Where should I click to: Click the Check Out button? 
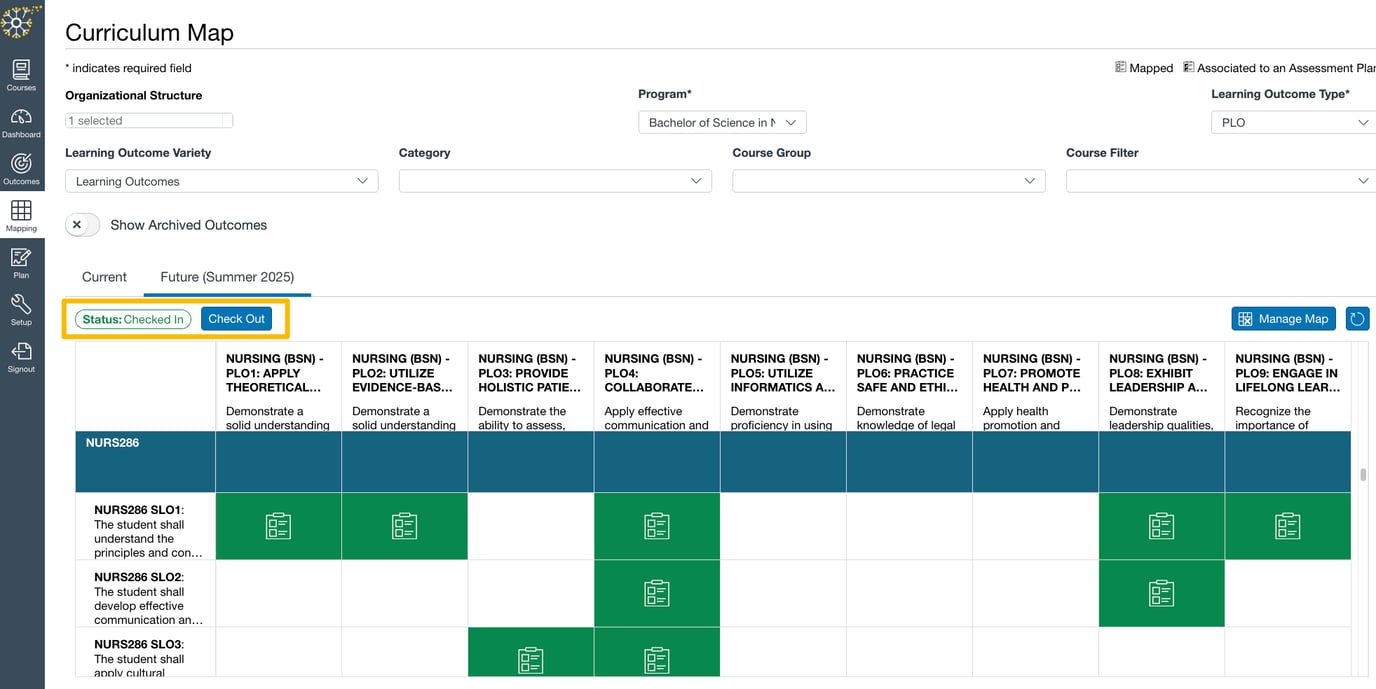(236, 318)
